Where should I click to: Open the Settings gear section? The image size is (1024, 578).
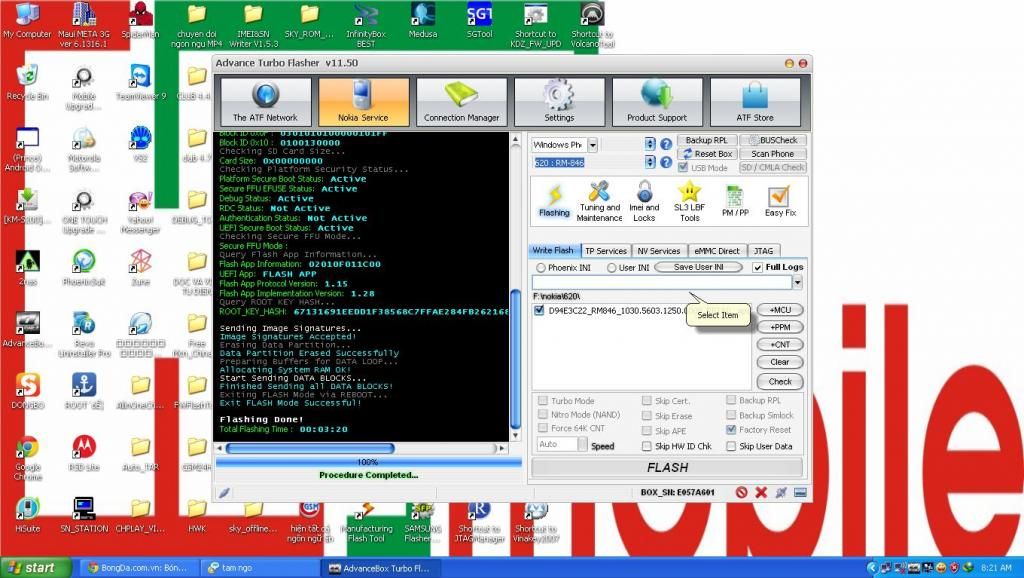click(559, 101)
